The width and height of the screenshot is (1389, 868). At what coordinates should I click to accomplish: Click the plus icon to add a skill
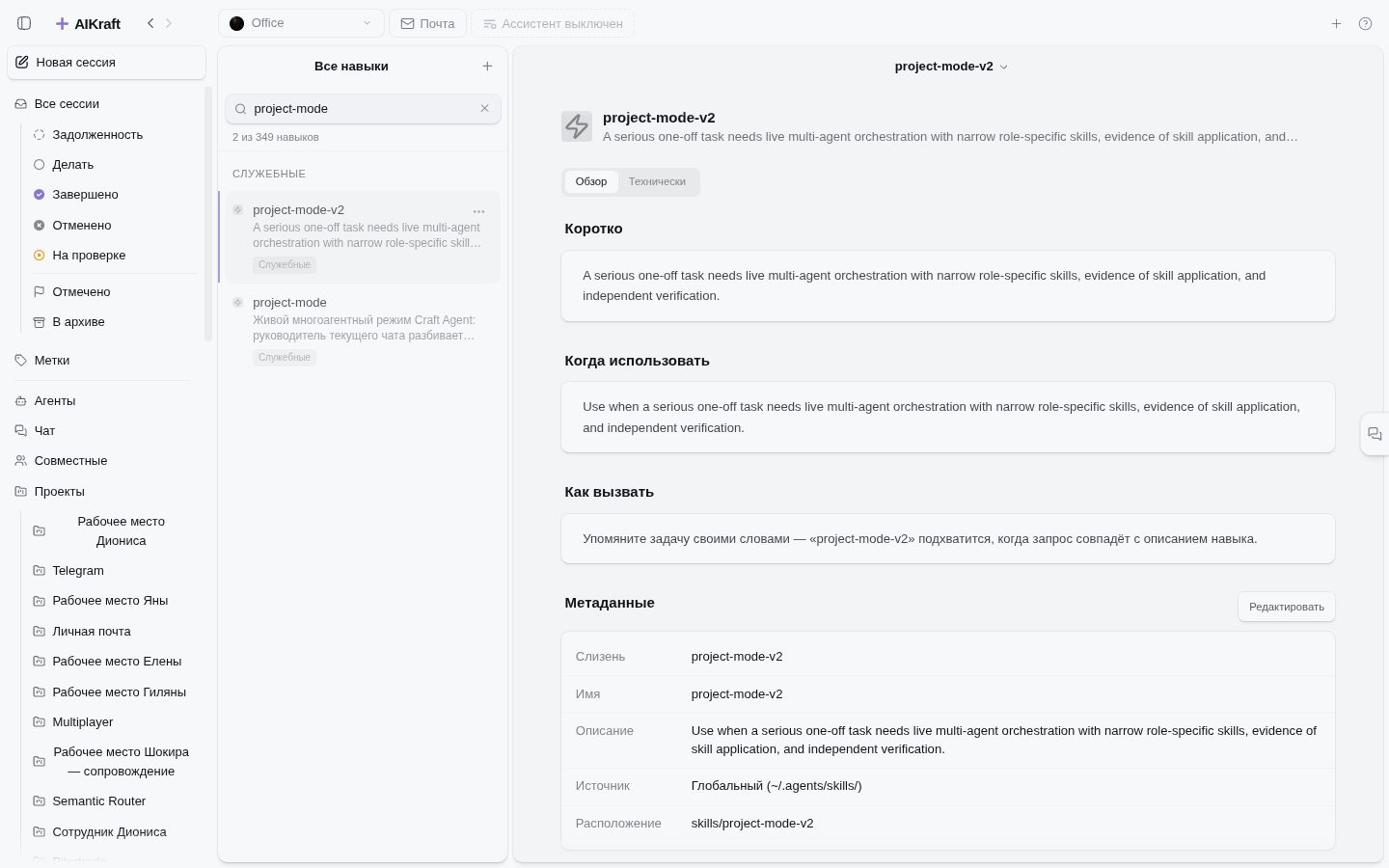tap(487, 67)
